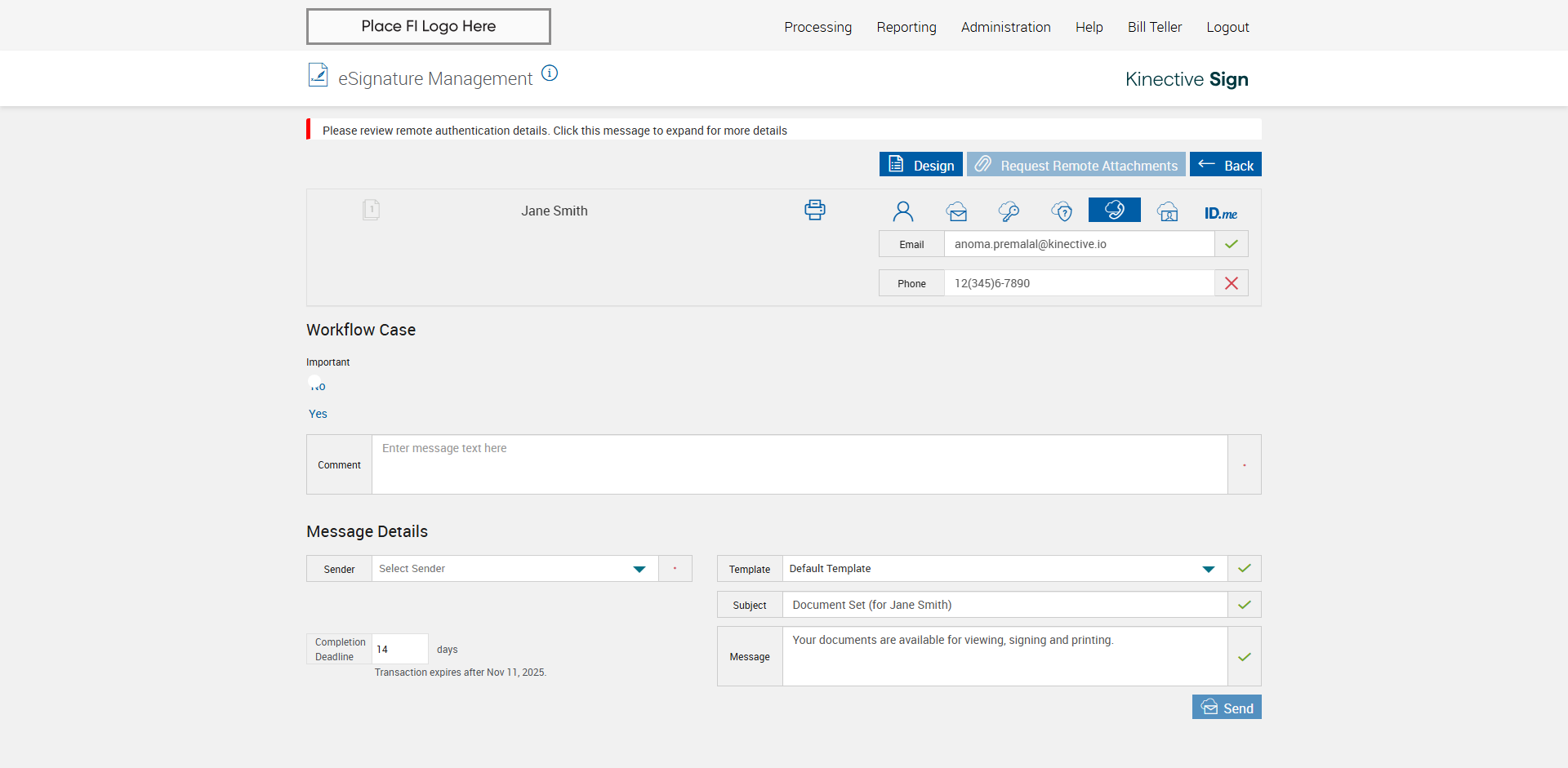Image resolution: width=1568 pixels, height=768 pixels.
Task: Click into the Comment text area
Action: pyautogui.click(x=799, y=464)
